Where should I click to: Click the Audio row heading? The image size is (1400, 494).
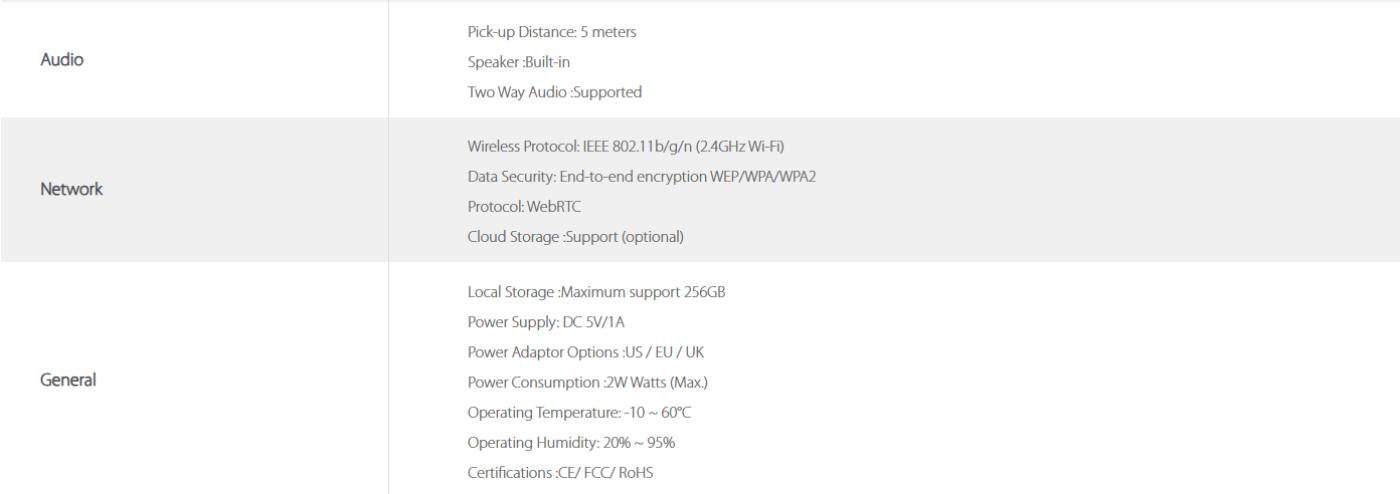pos(62,60)
